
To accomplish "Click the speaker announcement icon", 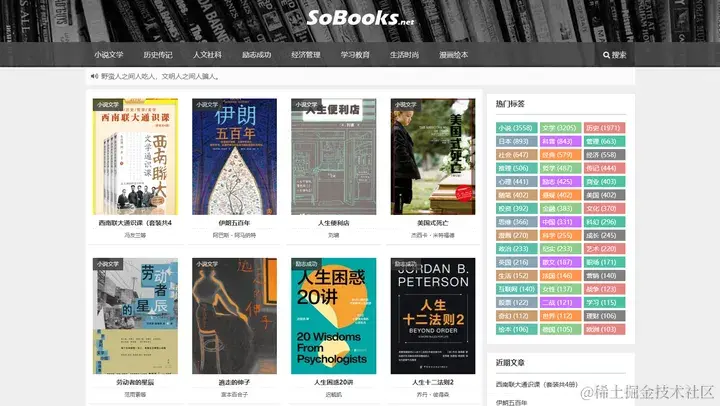I will (x=94, y=76).
